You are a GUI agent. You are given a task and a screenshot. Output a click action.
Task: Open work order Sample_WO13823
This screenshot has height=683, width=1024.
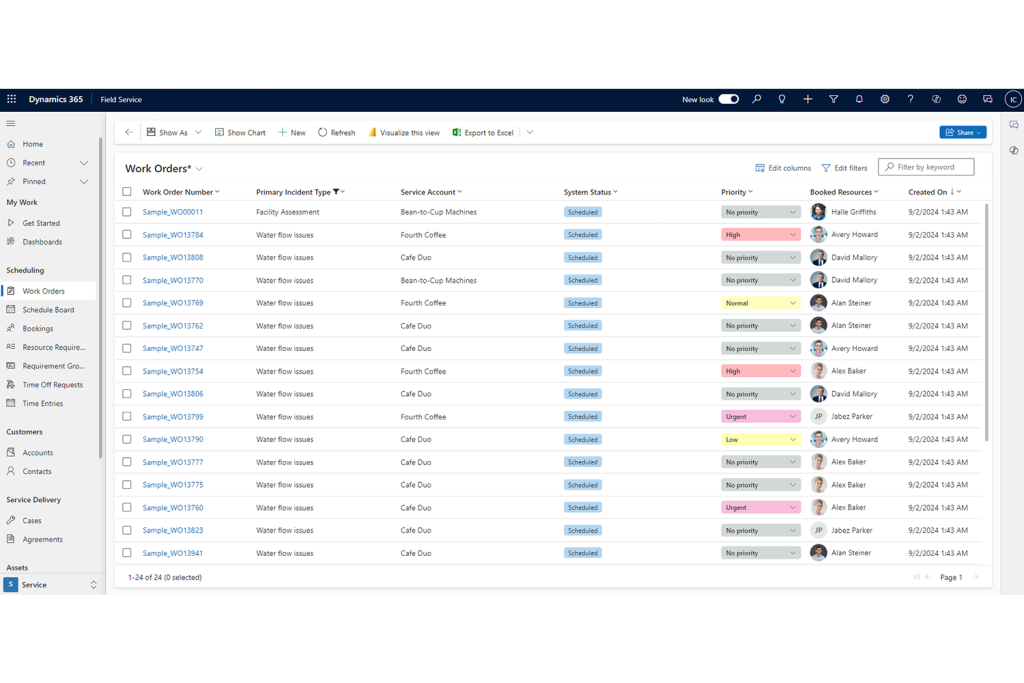[x=172, y=530]
